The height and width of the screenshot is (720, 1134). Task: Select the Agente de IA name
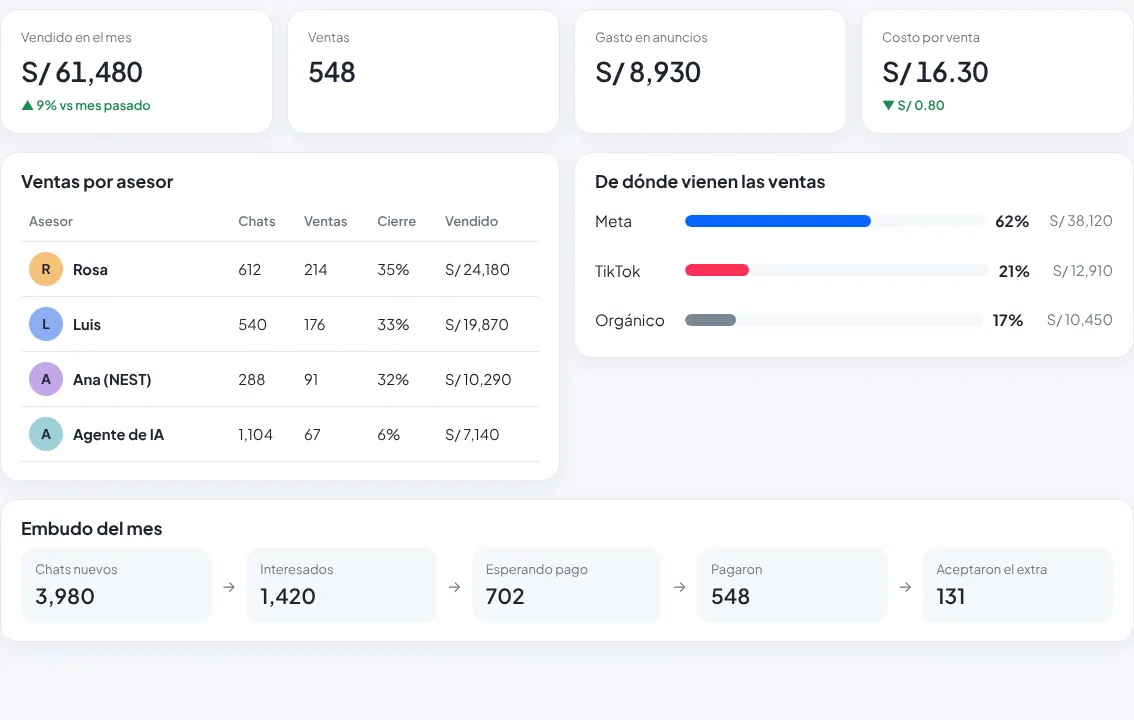tap(119, 434)
